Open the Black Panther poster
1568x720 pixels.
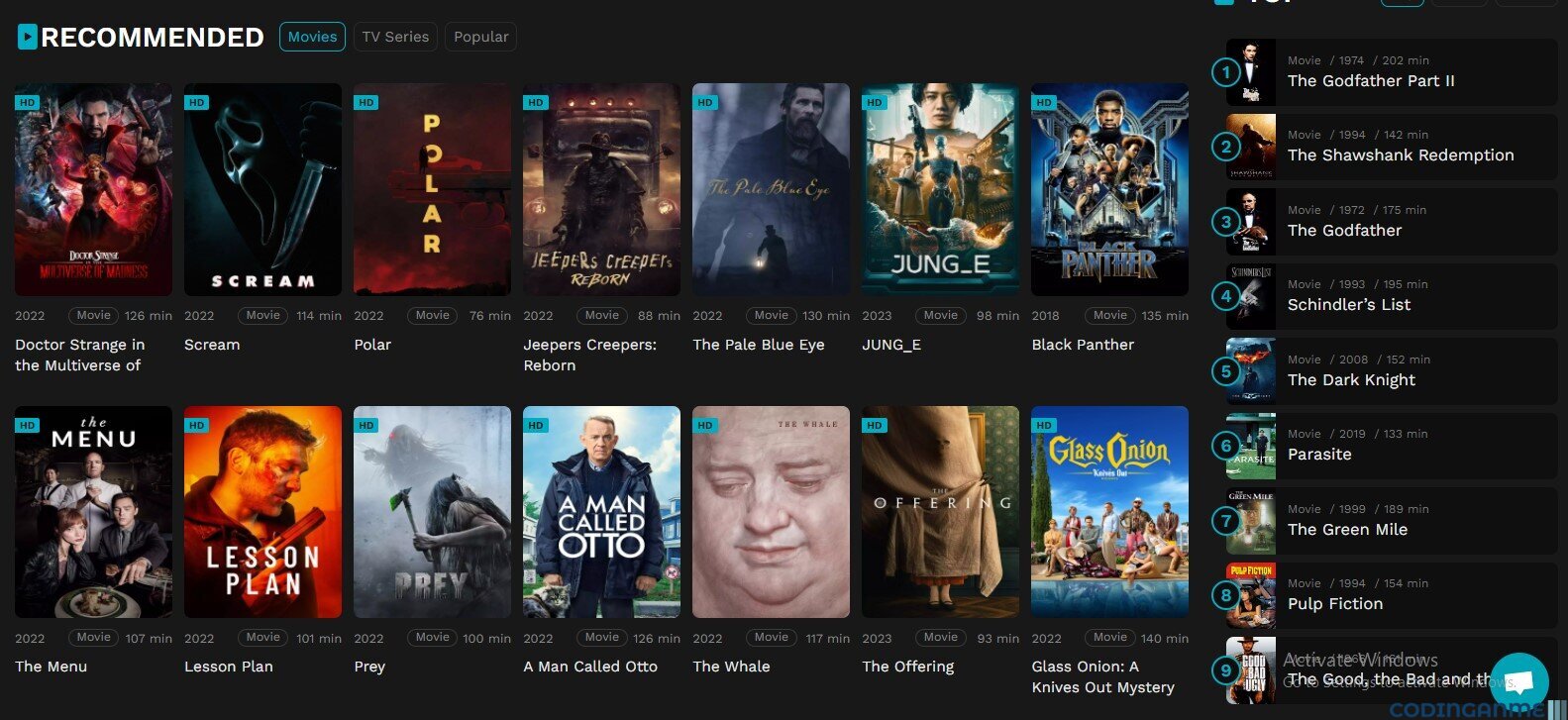[1109, 189]
